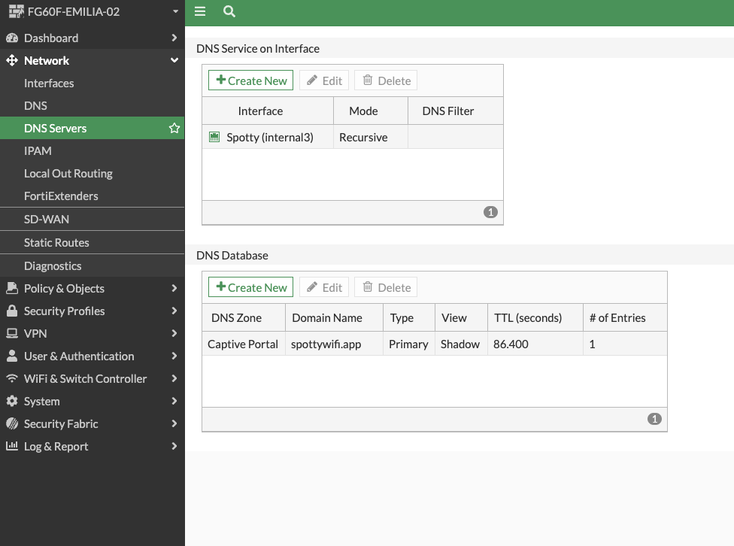Favorite DNS Servers with the star icon

tap(174, 128)
